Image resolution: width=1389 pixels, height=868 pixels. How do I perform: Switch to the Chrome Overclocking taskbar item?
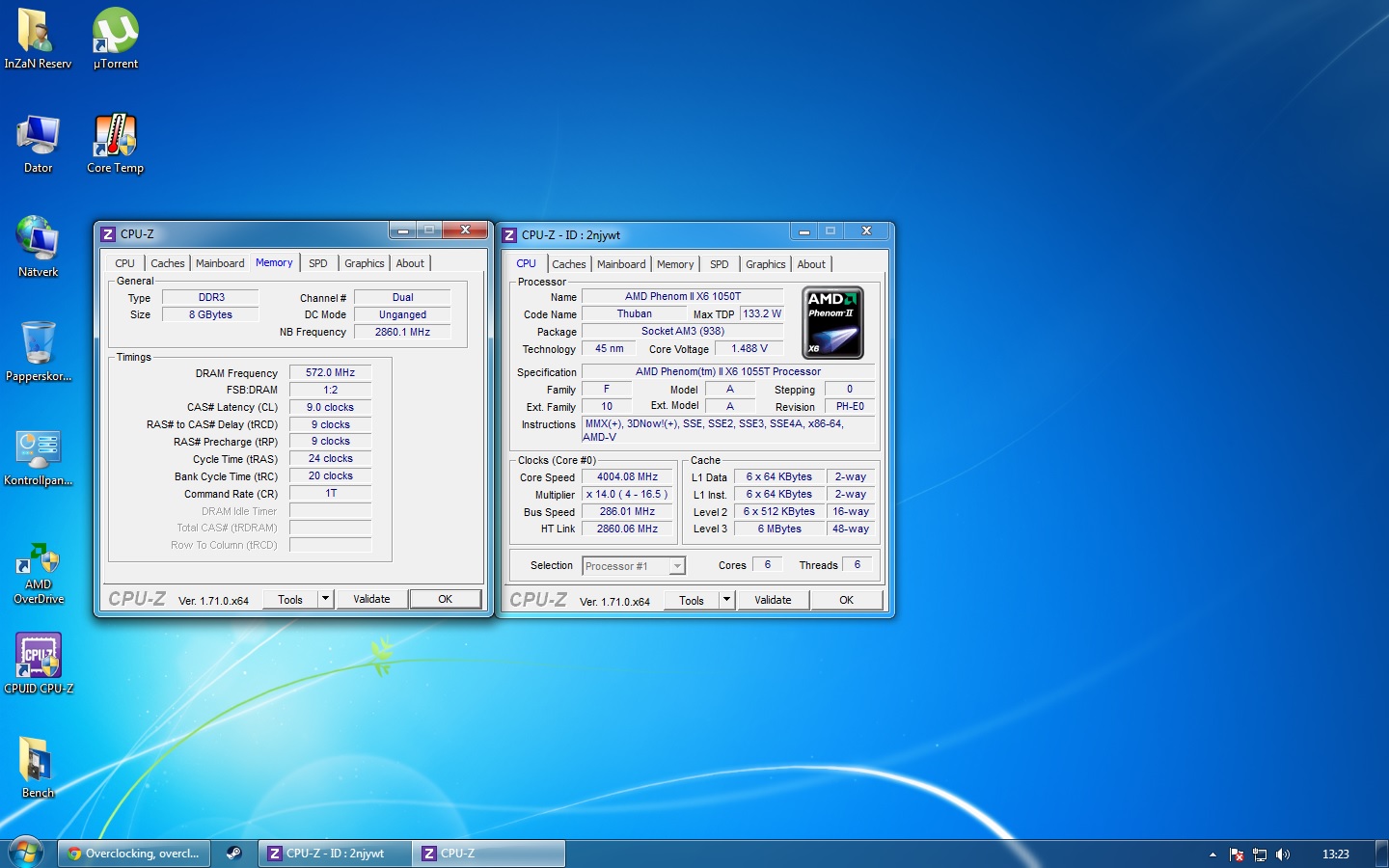134,854
